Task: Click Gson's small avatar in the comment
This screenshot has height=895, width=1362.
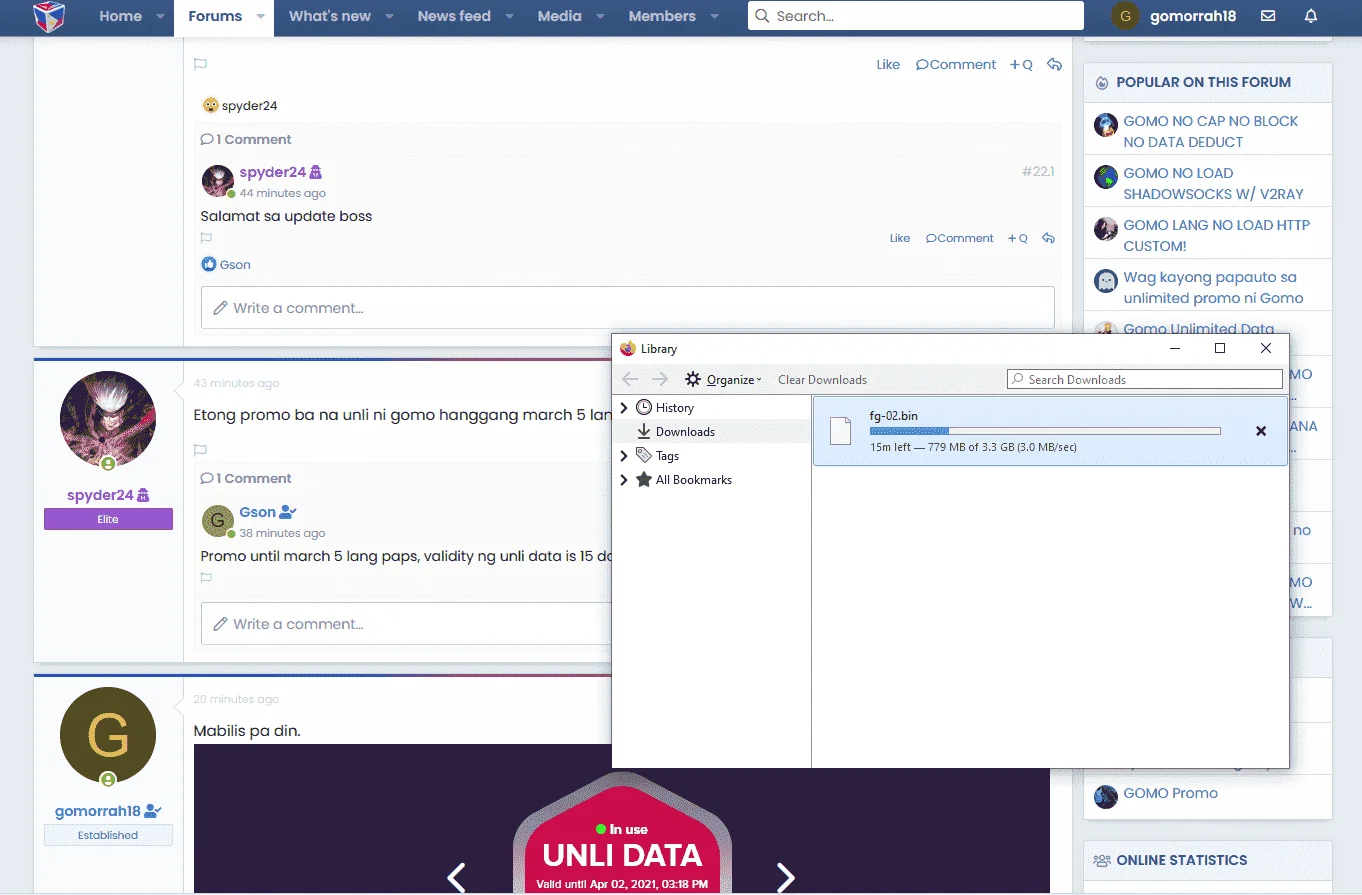Action: [x=218, y=521]
